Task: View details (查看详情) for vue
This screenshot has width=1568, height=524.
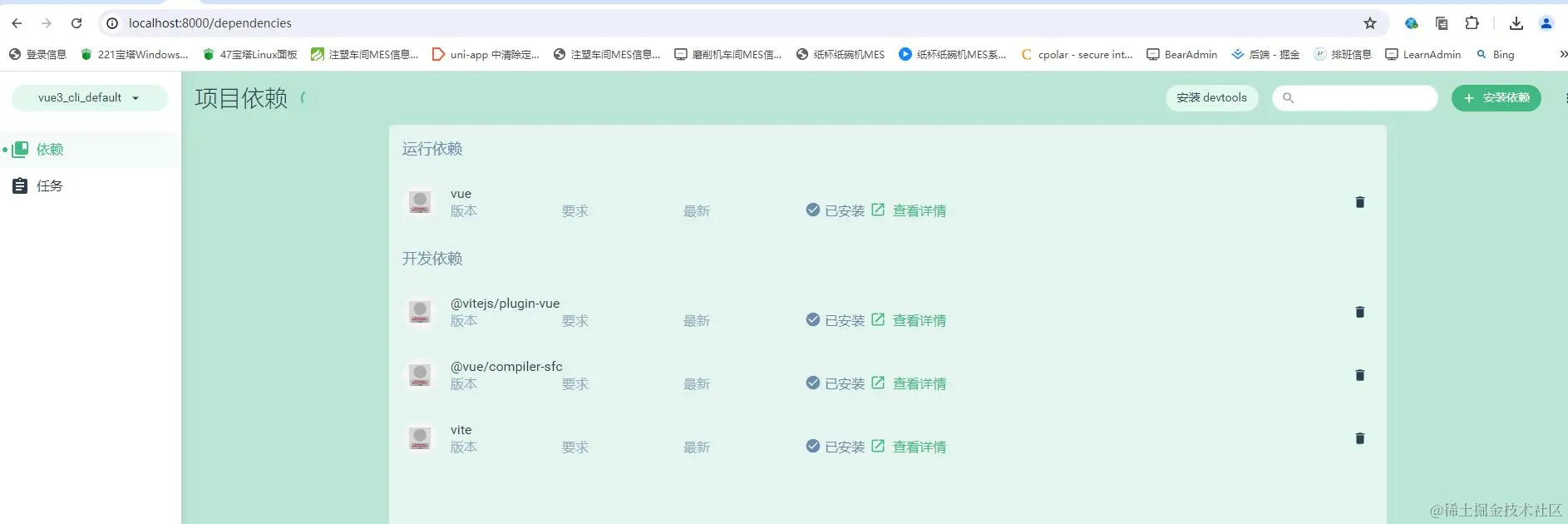Action: tap(920, 210)
